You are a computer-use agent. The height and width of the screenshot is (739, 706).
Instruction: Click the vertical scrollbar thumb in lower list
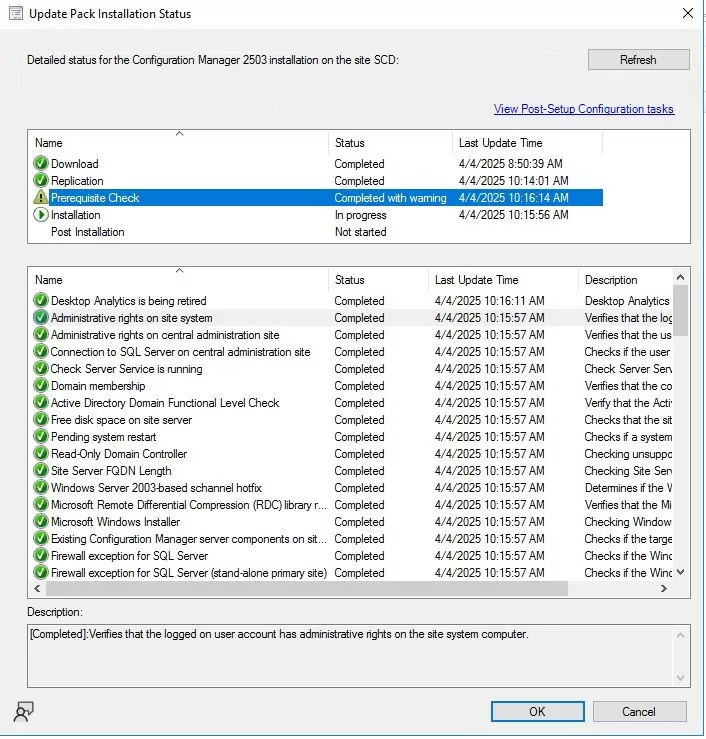pyautogui.click(x=680, y=311)
